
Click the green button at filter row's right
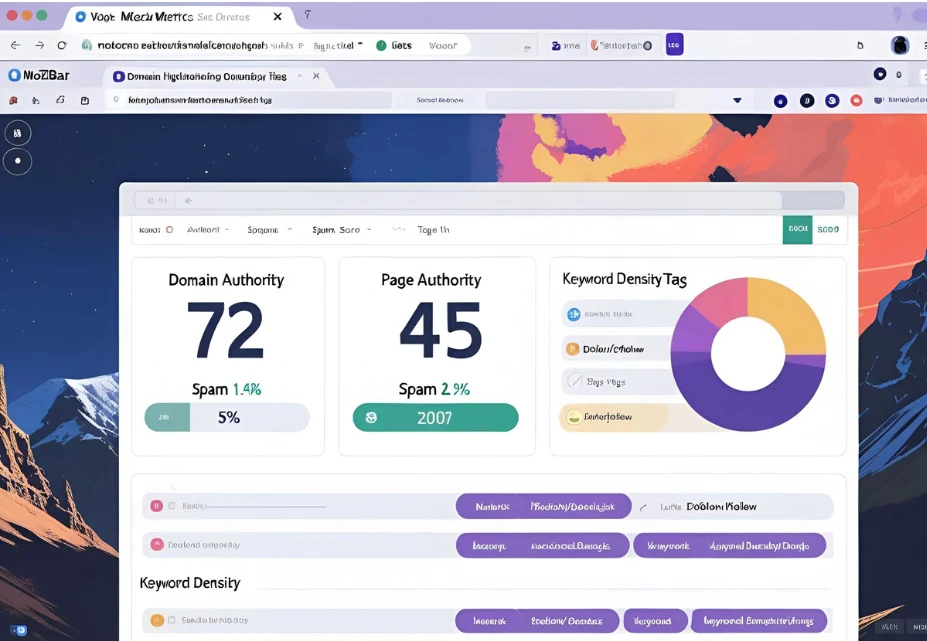tap(797, 229)
